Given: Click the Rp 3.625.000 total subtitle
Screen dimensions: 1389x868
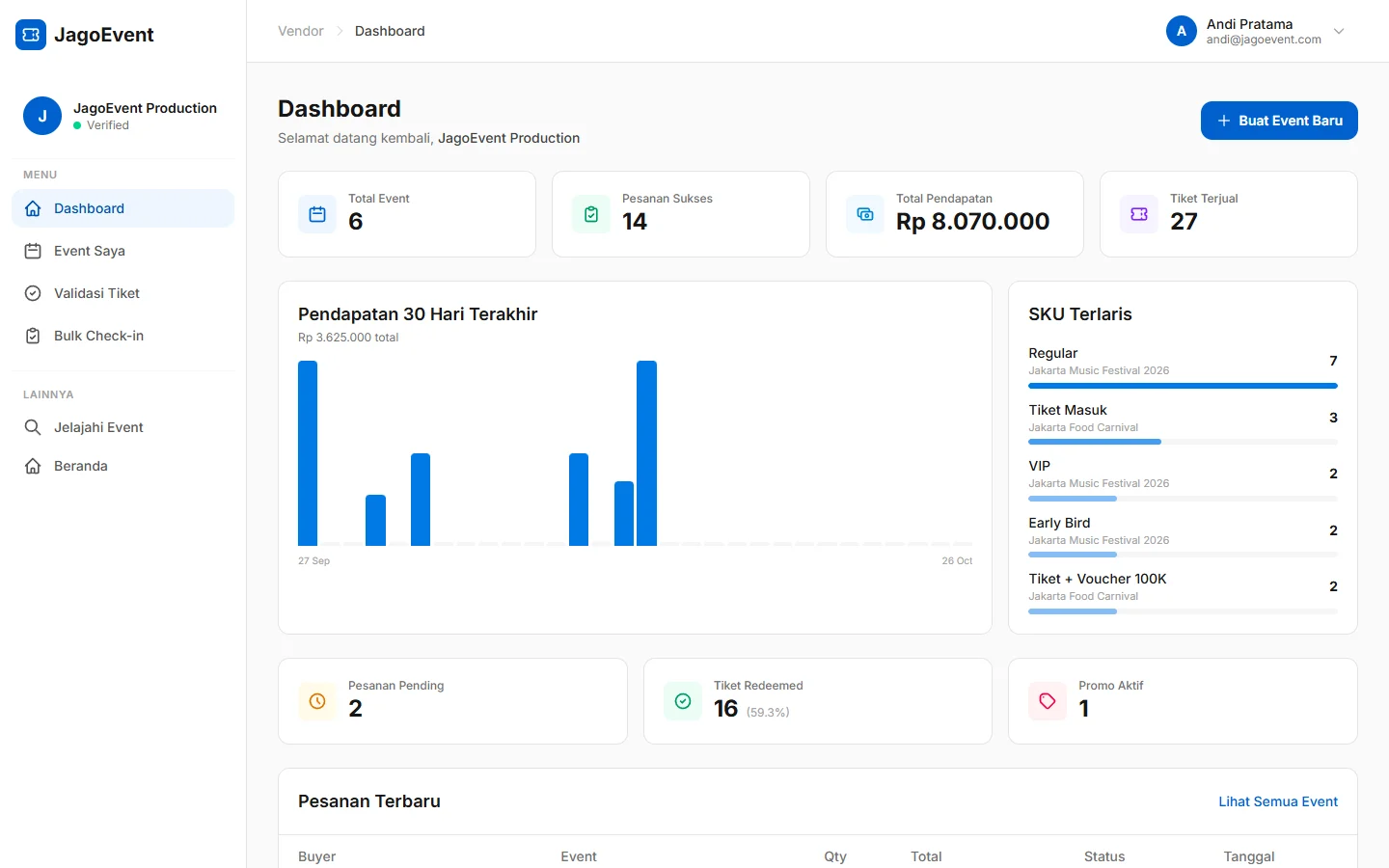Looking at the screenshot, I should (348, 338).
